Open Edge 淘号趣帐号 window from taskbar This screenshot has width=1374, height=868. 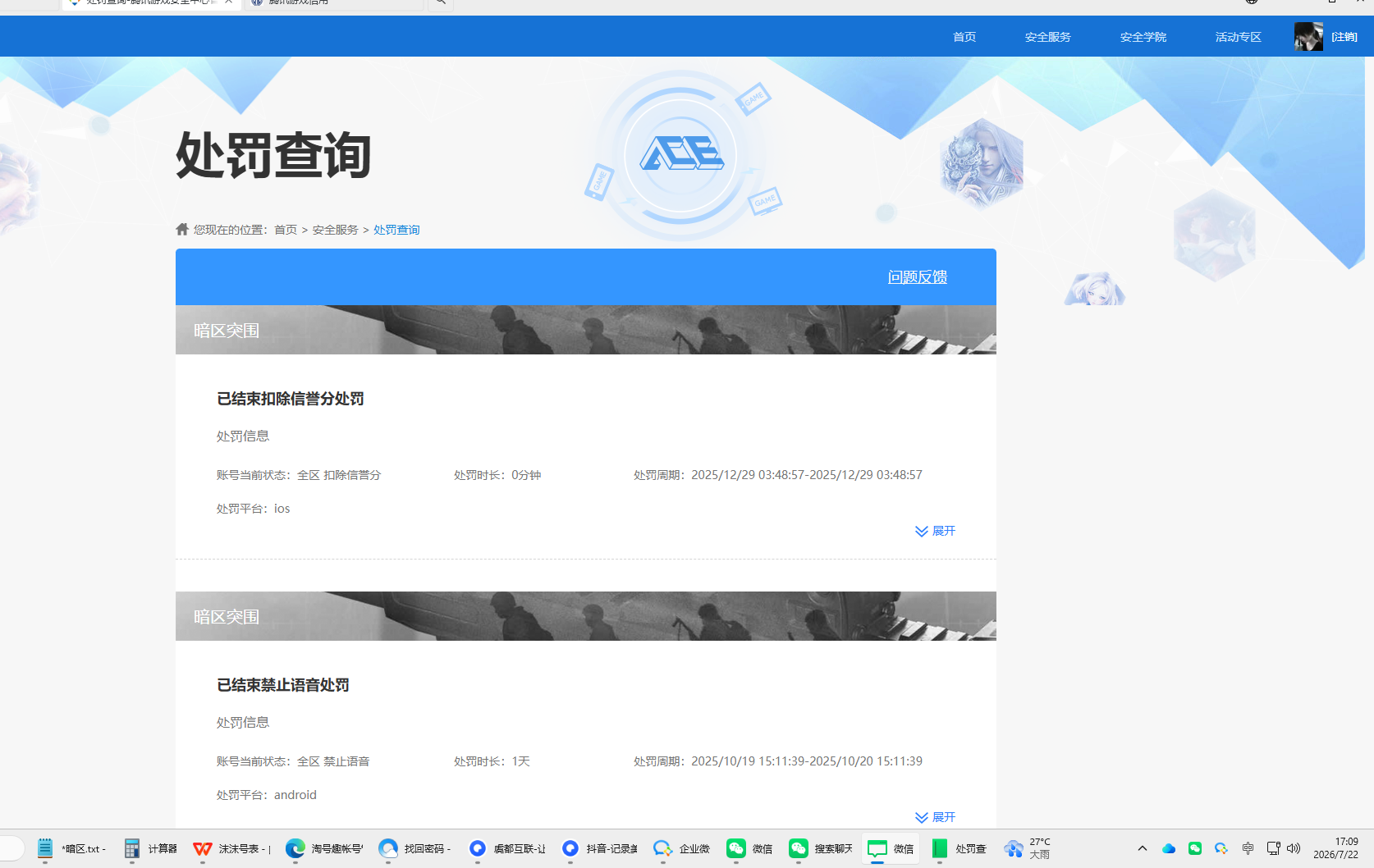click(x=324, y=848)
